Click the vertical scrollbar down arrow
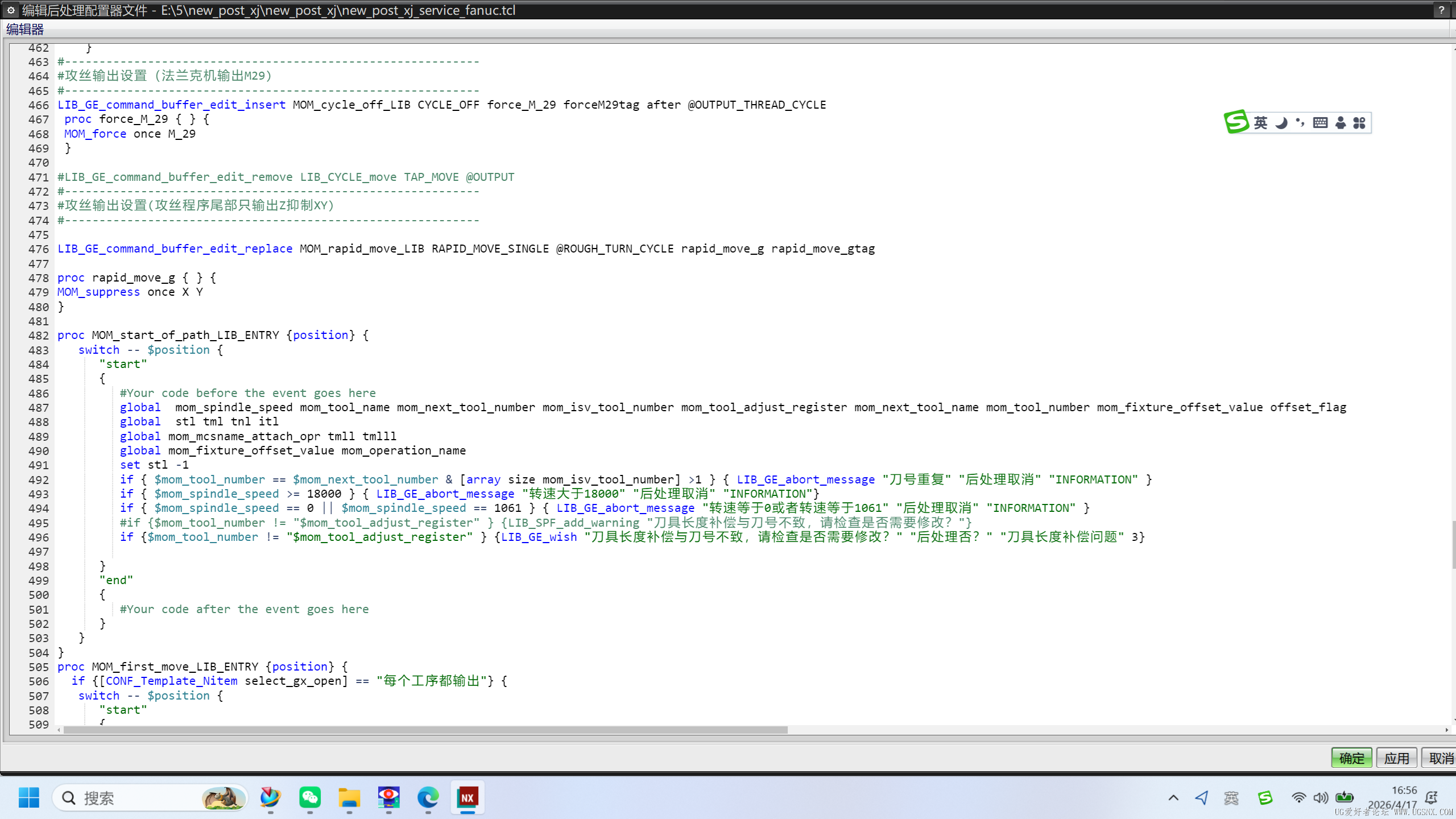This screenshot has width=1456, height=819. (1453, 721)
